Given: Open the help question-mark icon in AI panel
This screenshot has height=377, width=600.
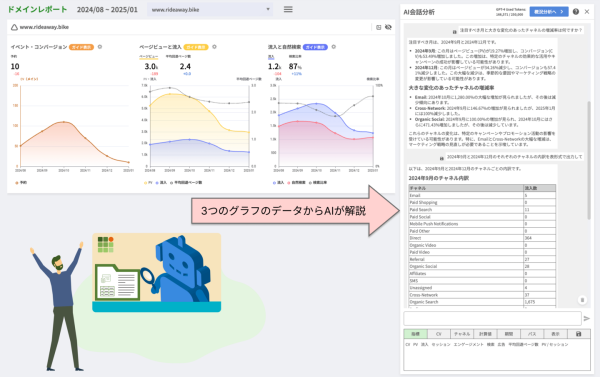Looking at the screenshot, I should (x=576, y=12).
